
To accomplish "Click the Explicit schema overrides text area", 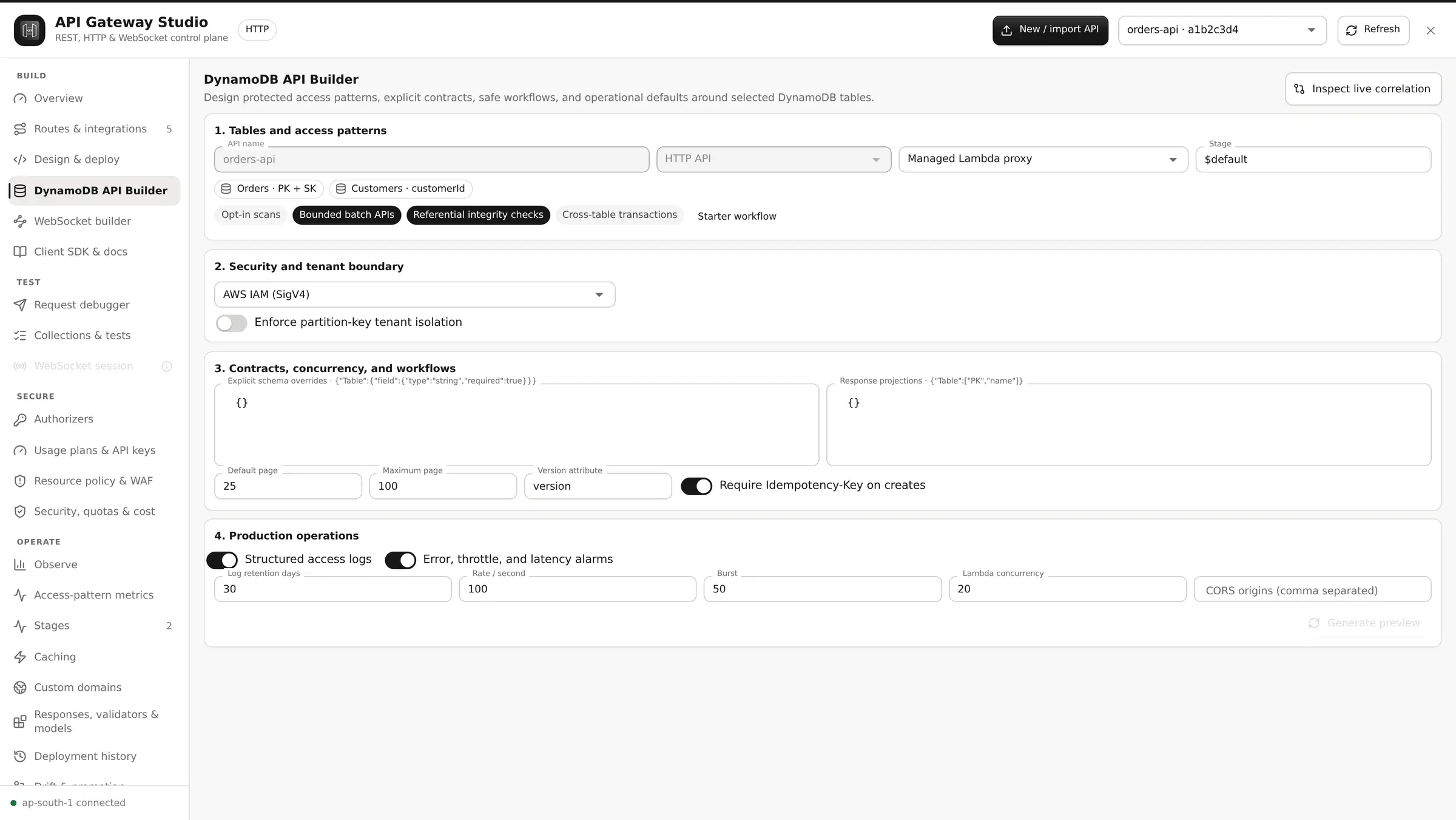I will pos(516,425).
